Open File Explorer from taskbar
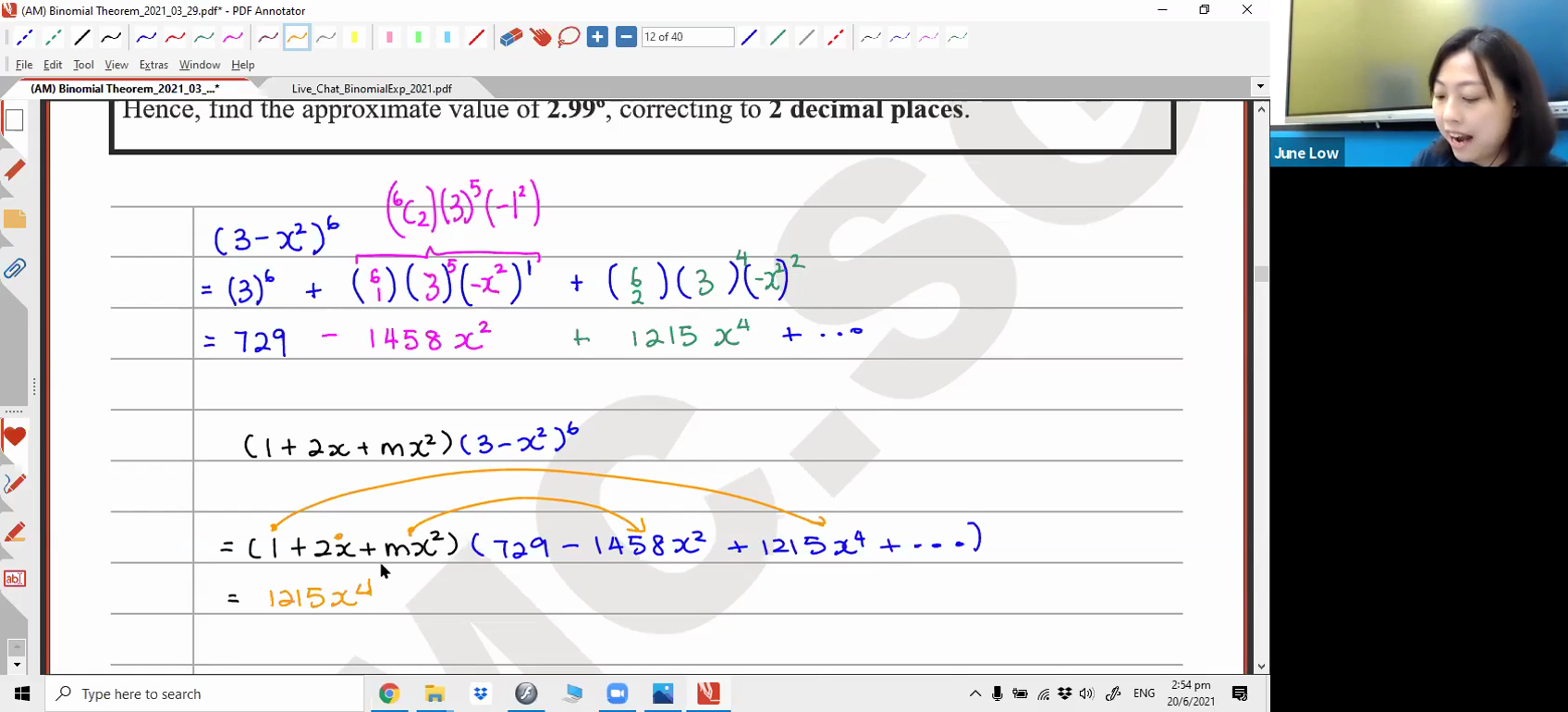 tap(435, 694)
